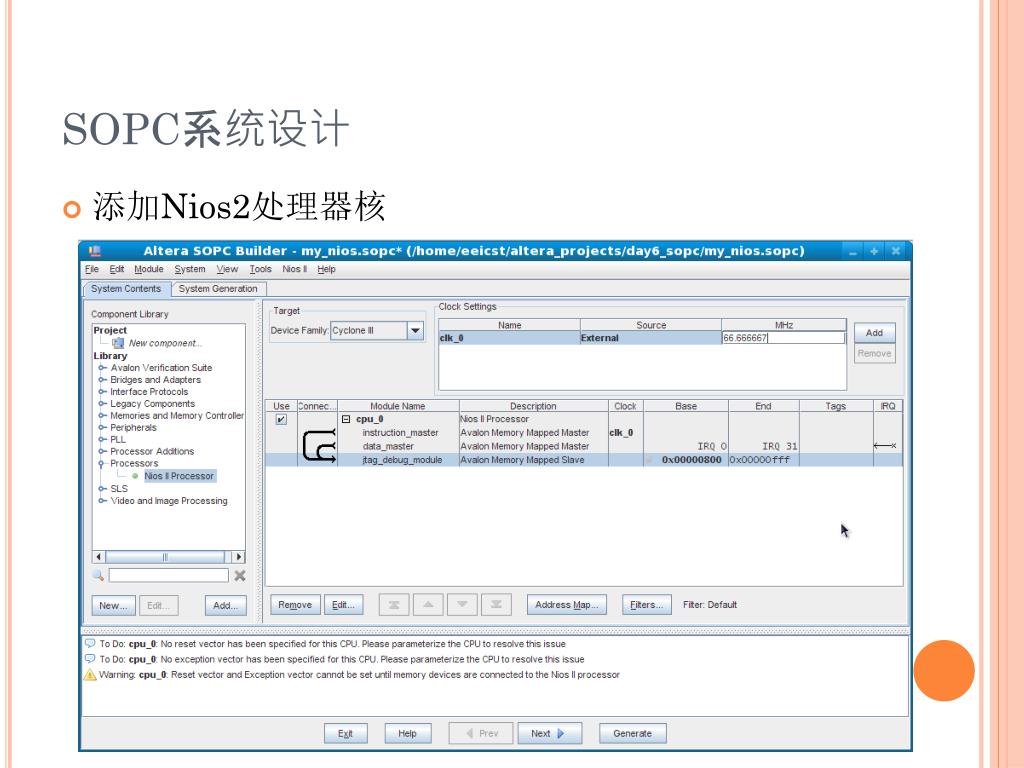Expand Memories and Memory Controllers node
1024x768 pixels.
(x=102, y=415)
